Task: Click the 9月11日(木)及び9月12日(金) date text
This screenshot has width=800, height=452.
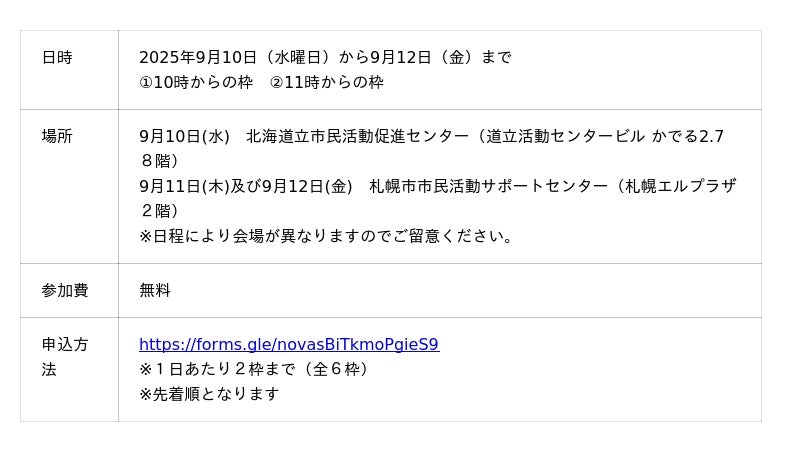Action: pos(246,186)
